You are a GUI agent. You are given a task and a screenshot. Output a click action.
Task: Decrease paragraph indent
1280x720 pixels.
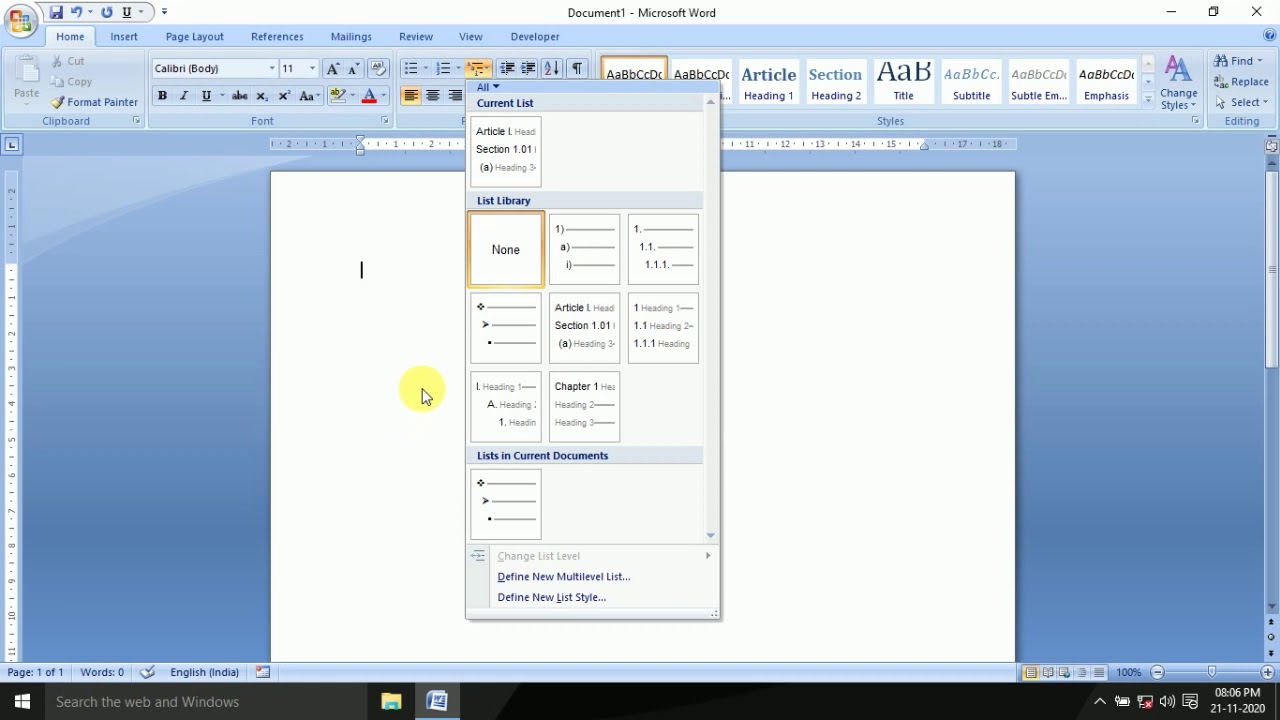coord(507,69)
